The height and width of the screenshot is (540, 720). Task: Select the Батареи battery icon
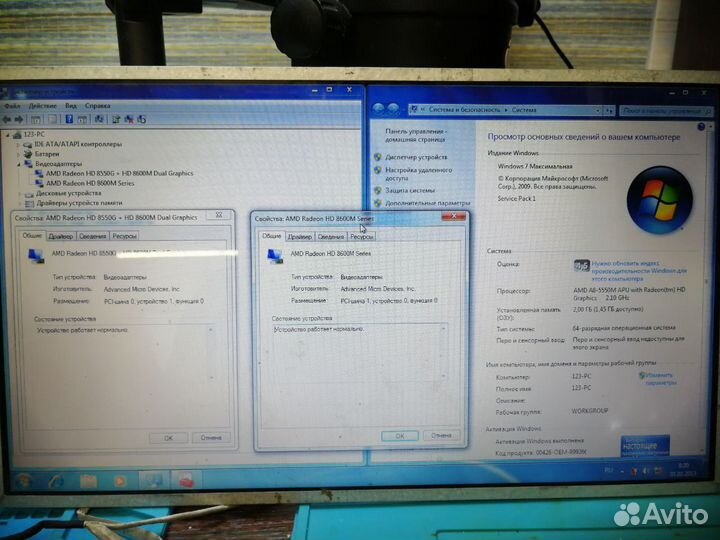28,154
